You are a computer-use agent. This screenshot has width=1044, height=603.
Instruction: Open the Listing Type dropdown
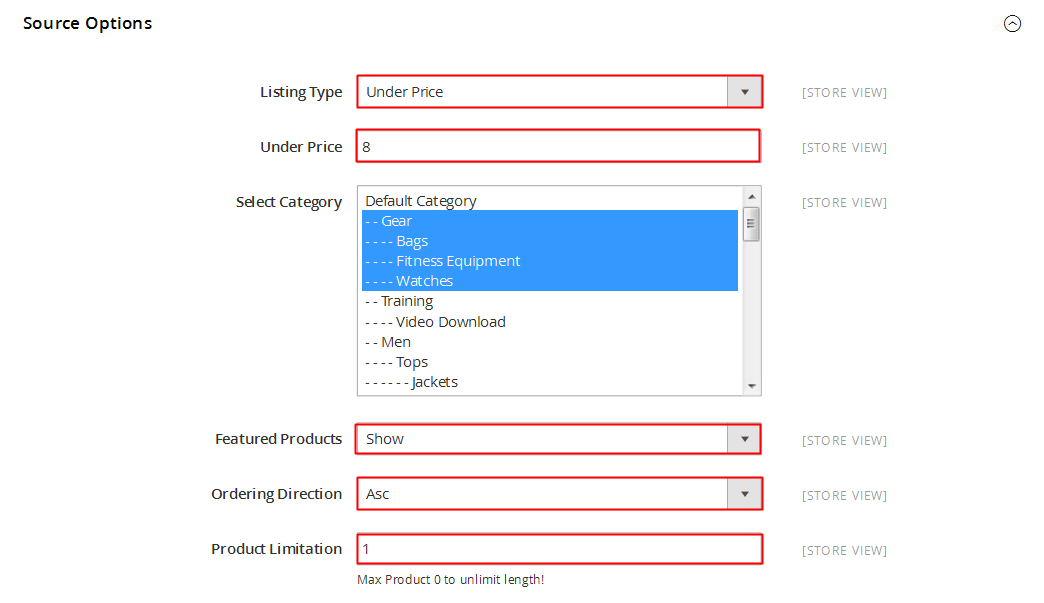pos(559,92)
